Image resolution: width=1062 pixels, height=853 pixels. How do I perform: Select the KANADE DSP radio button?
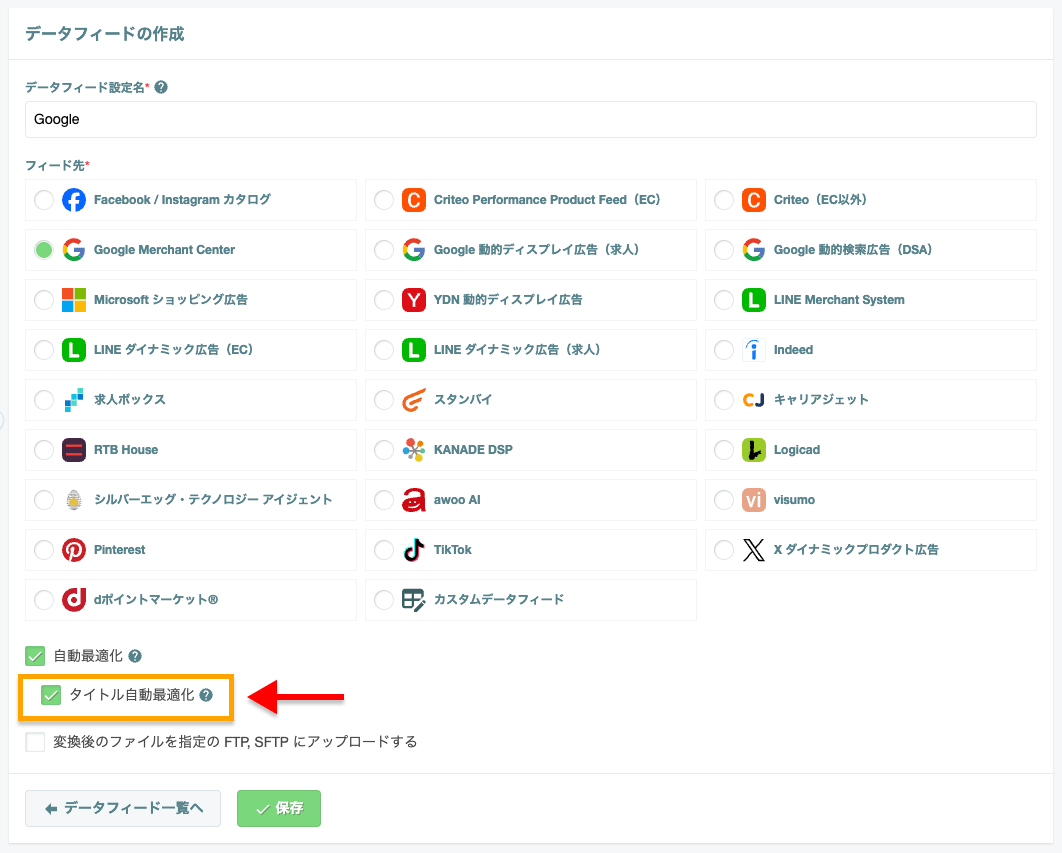[384, 450]
